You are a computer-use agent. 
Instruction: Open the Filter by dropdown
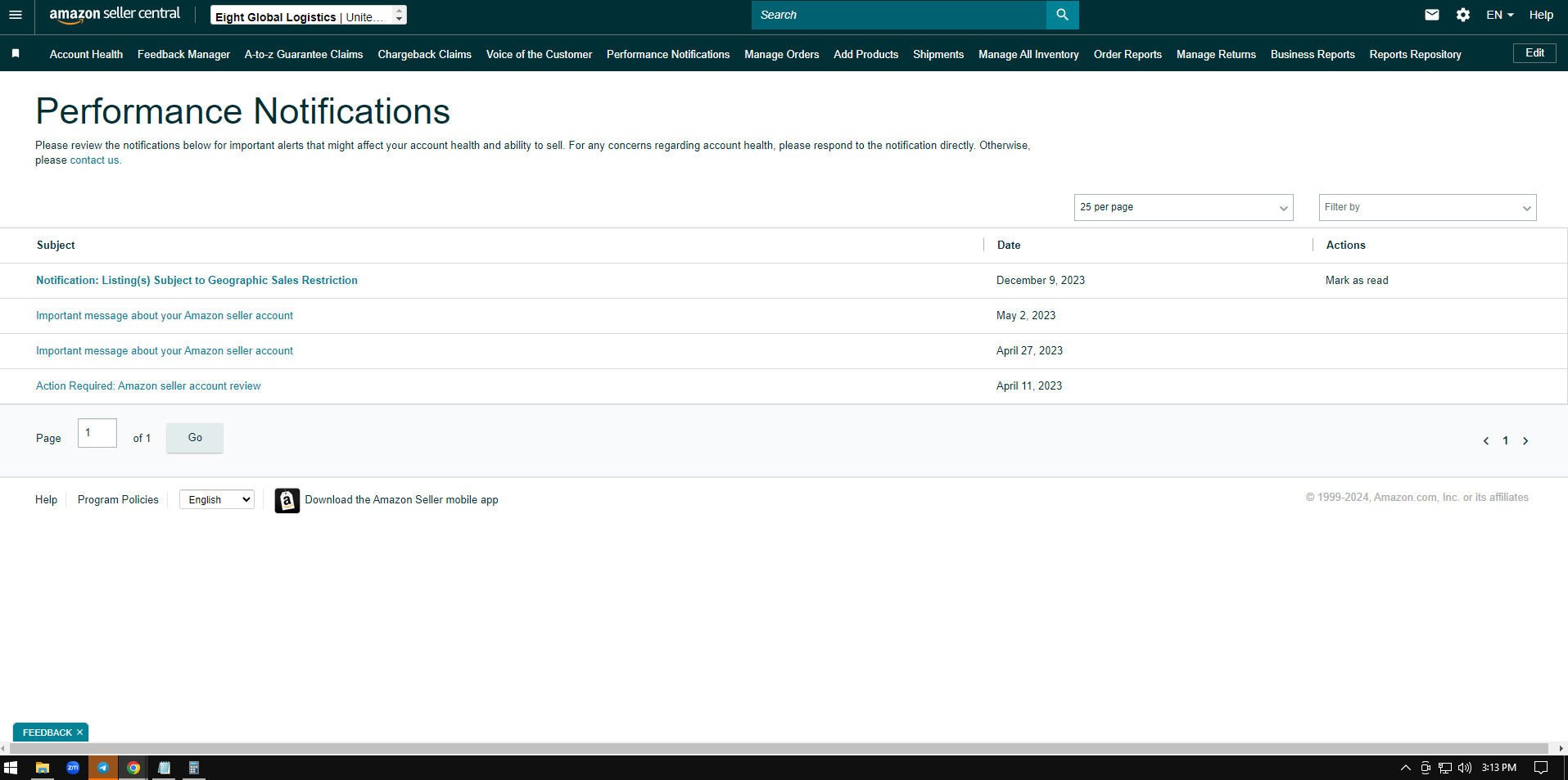1427,207
